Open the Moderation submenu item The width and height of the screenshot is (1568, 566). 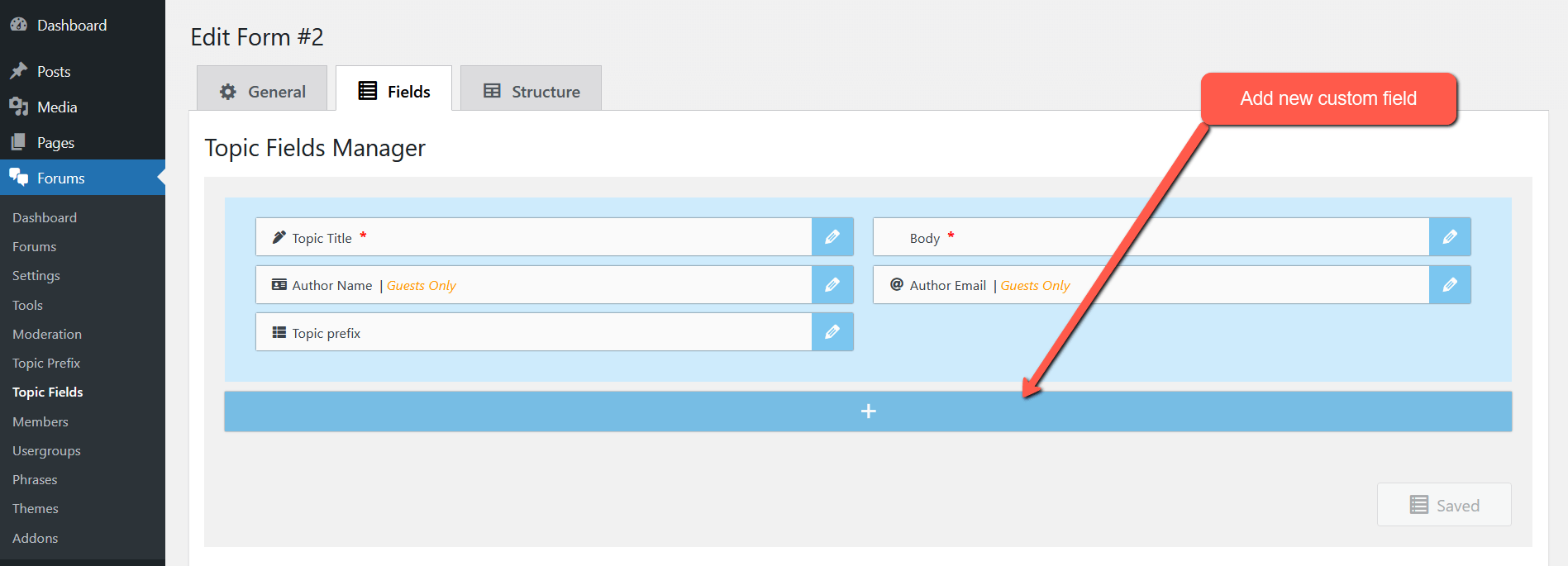click(47, 334)
